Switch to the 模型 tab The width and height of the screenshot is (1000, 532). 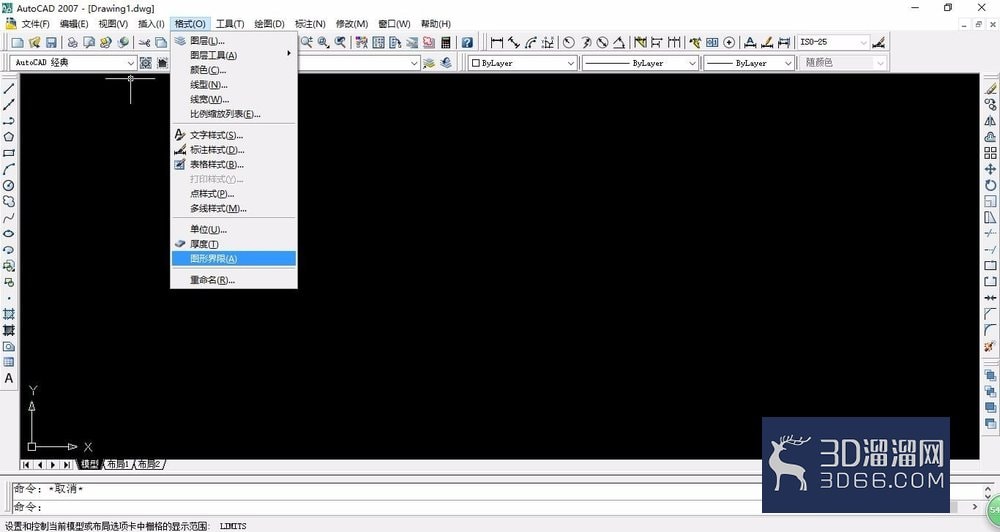[89, 464]
